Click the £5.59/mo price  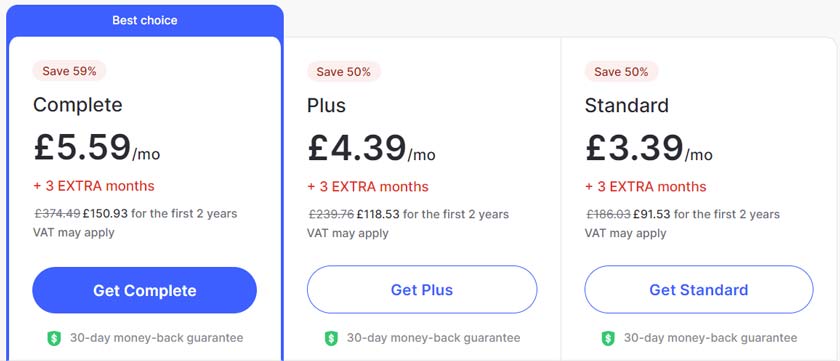(96, 147)
